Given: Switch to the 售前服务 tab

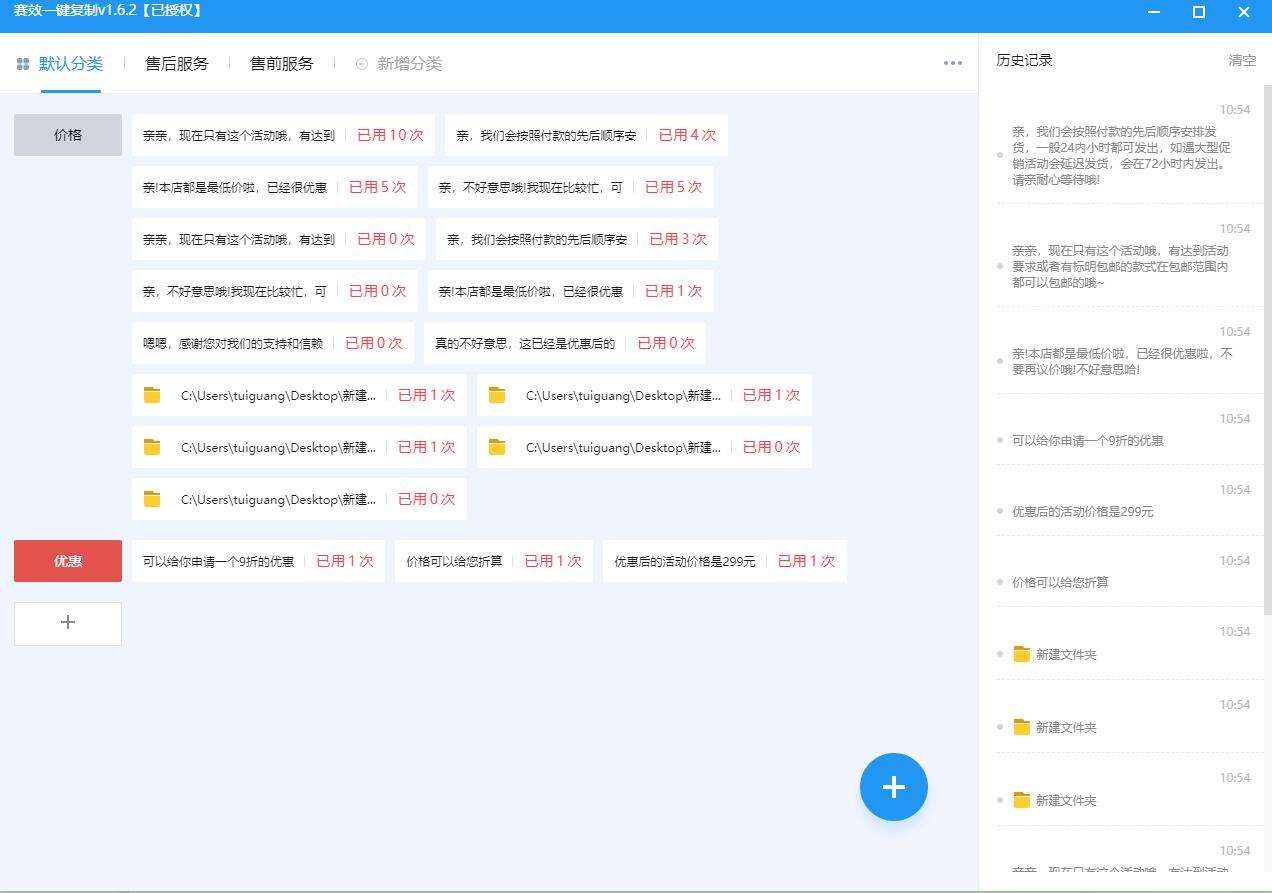Looking at the screenshot, I should [x=281, y=62].
